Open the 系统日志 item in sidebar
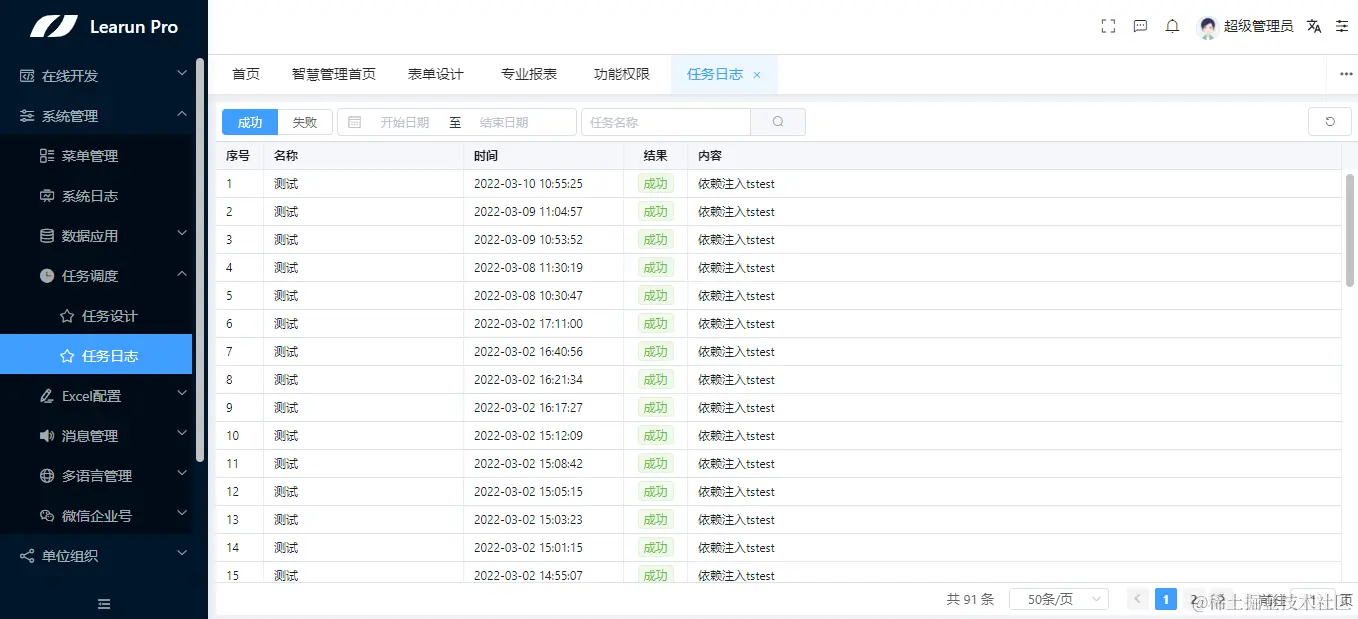Viewport: 1358px width, 619px height. pos(88,196)
